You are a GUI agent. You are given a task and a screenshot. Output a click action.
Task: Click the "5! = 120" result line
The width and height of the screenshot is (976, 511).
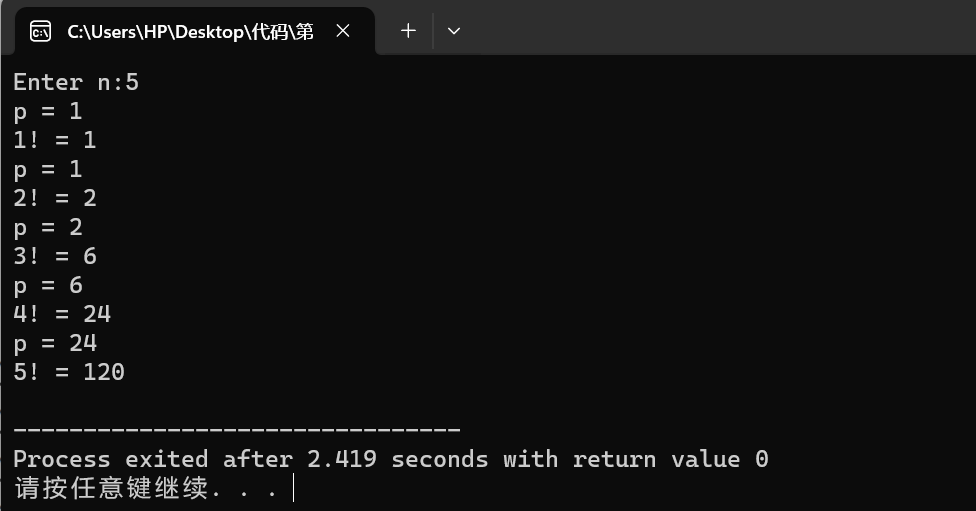69,372
